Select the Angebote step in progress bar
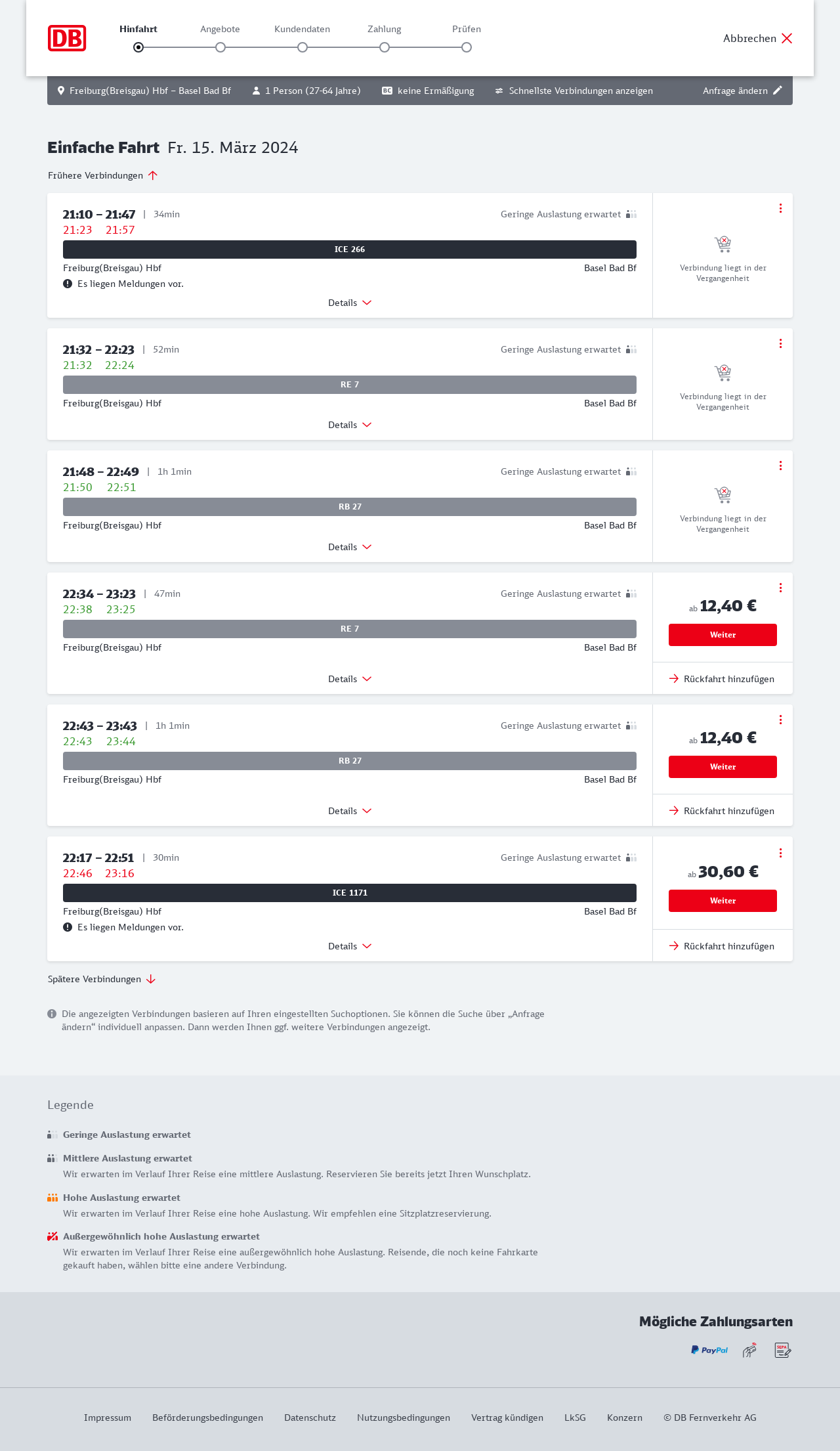 click(x=220, y=47)
